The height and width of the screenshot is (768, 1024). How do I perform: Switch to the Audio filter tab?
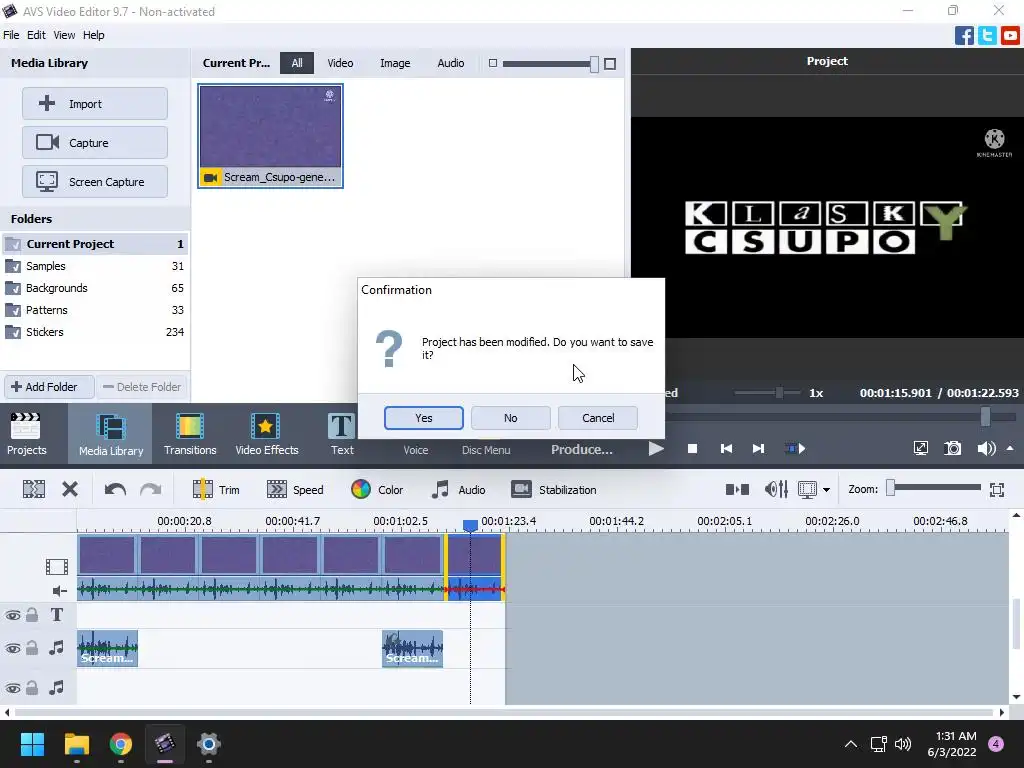[x=451, y=63]
